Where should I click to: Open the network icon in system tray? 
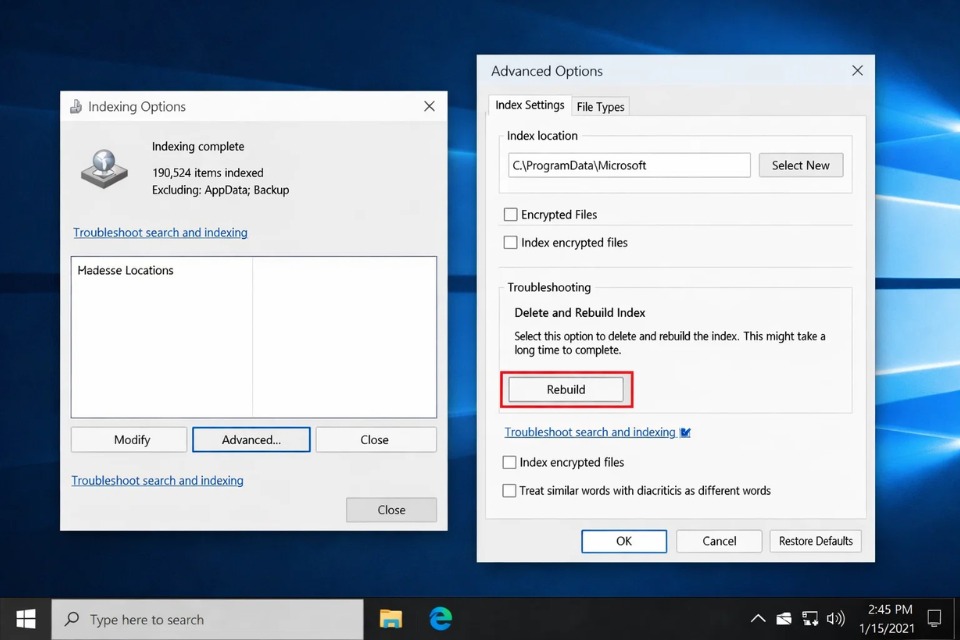click(811, 618)
